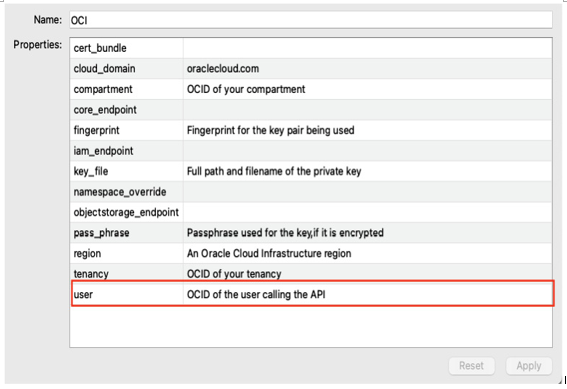567x389 pixels.
Task: Edit the fingerprint property value
Action: [367, 131]
